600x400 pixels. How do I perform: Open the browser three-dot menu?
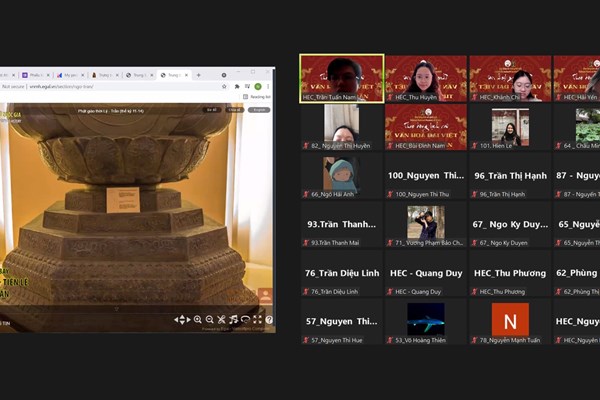click(x=268, y=87)
